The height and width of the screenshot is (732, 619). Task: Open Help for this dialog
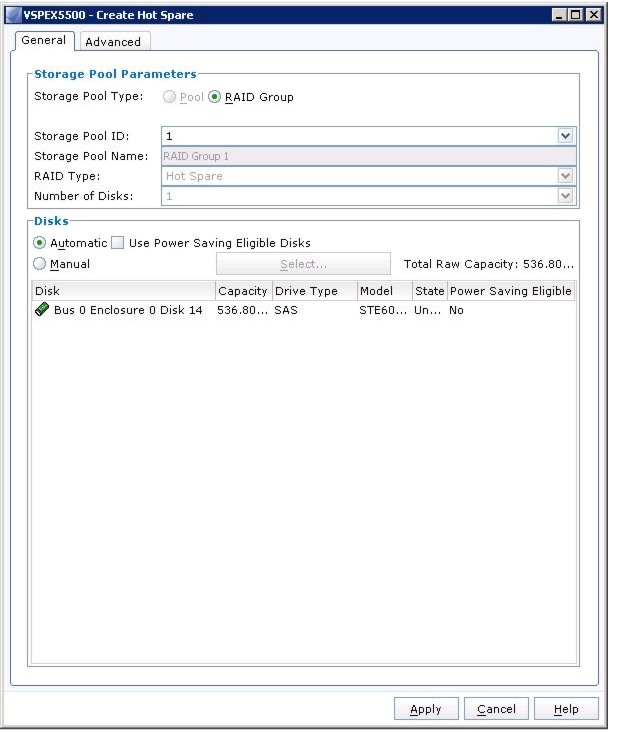tap(566, 709)
